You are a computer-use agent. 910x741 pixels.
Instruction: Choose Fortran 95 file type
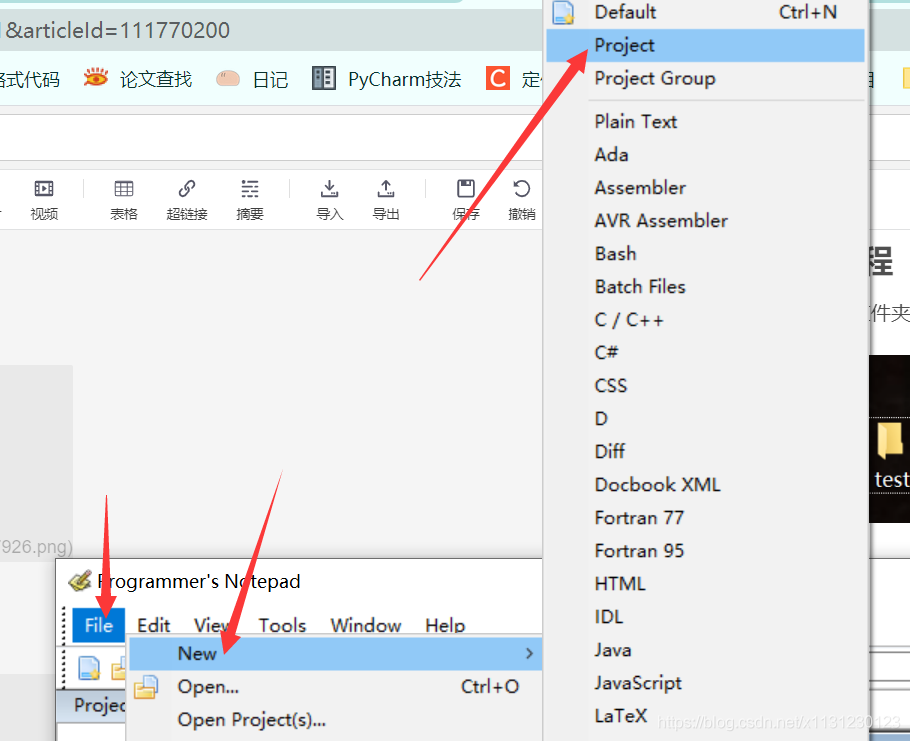(x=705, y=551)
